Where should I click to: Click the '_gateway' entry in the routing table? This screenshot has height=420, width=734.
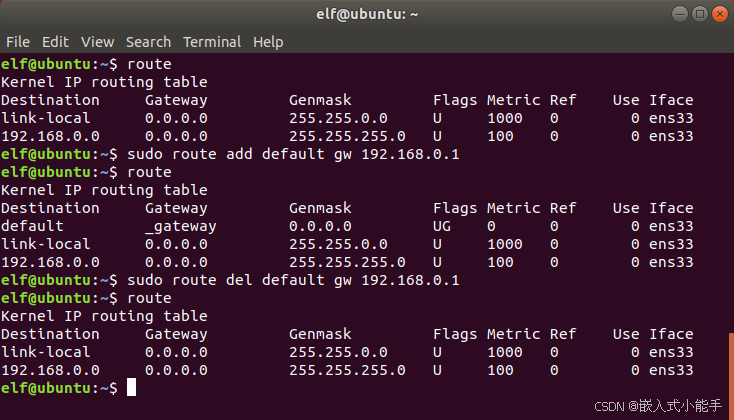181,226
